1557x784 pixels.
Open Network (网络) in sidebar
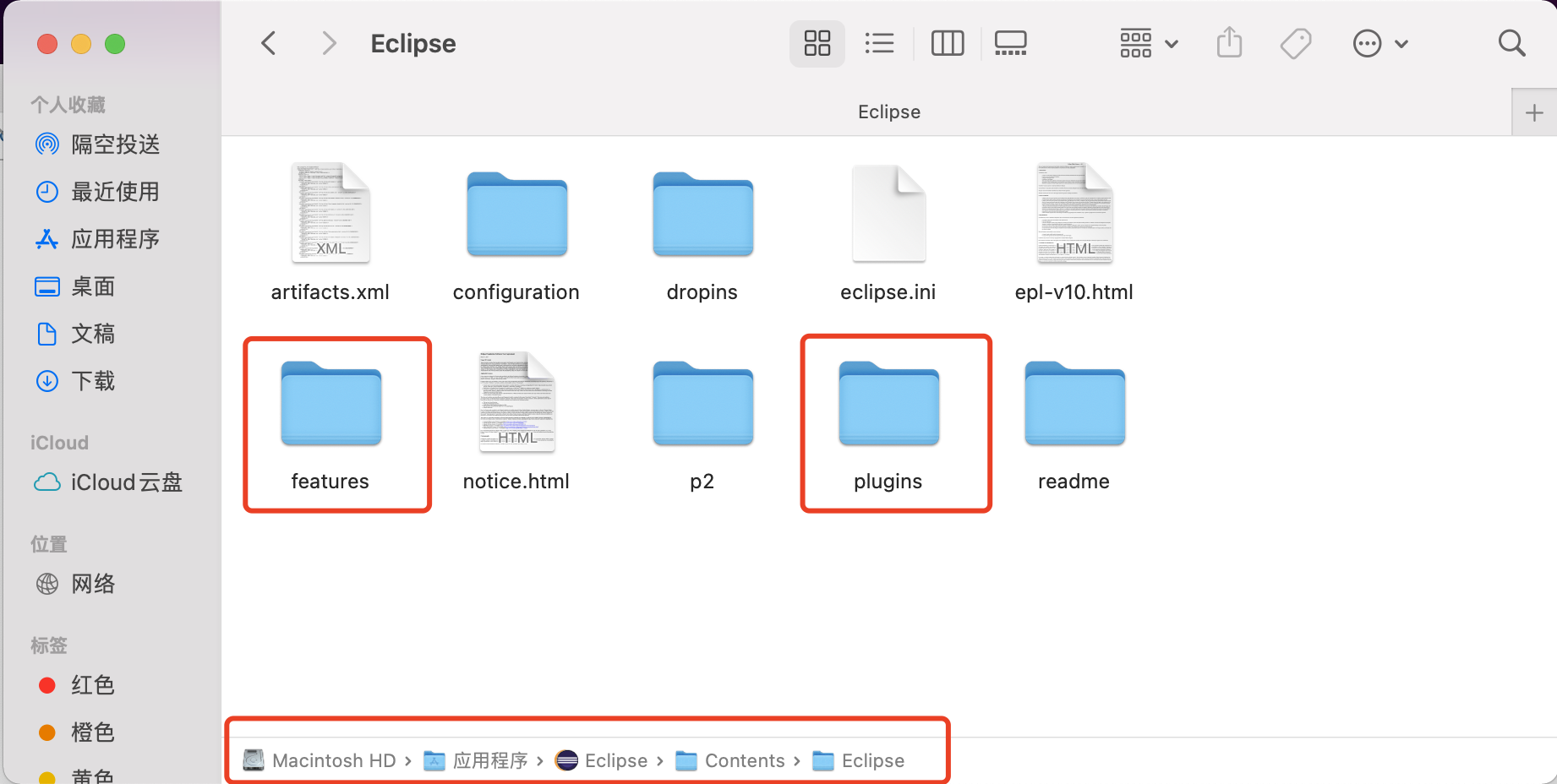coord(75,584)
